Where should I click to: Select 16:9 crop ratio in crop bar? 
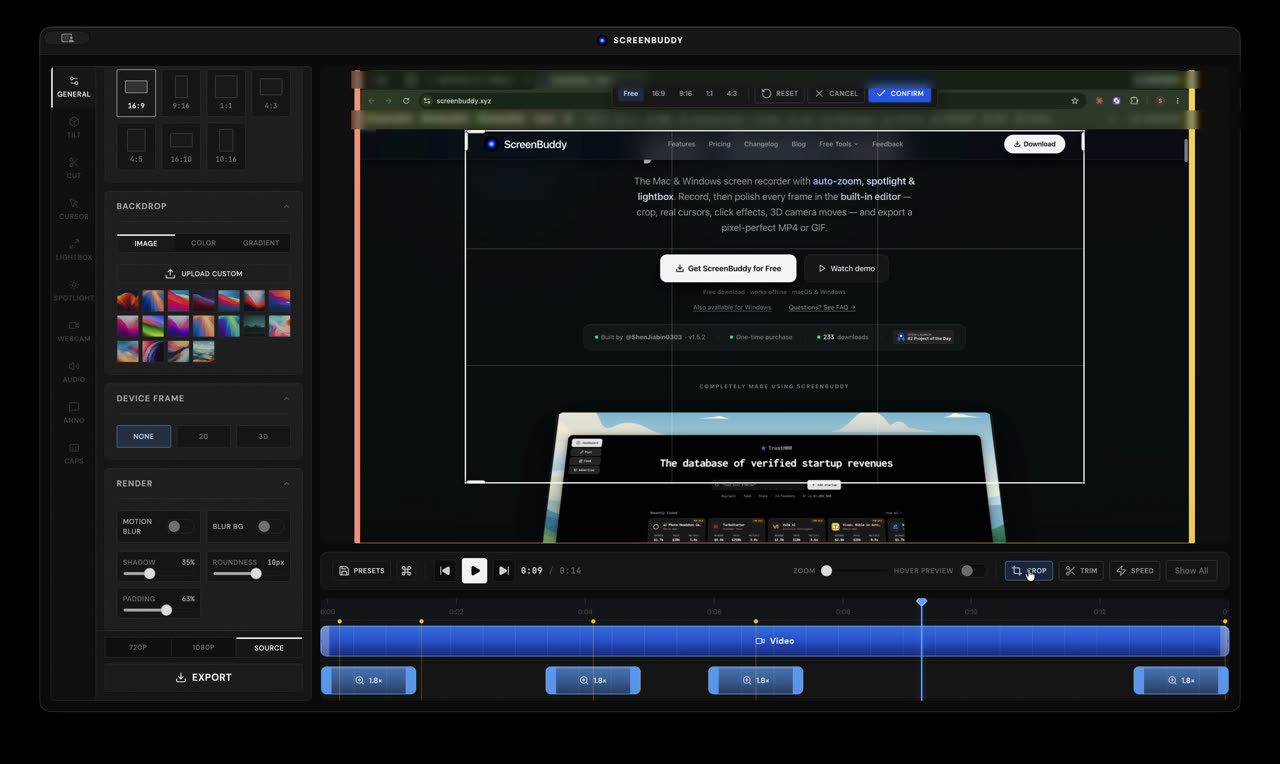[658, 93]
